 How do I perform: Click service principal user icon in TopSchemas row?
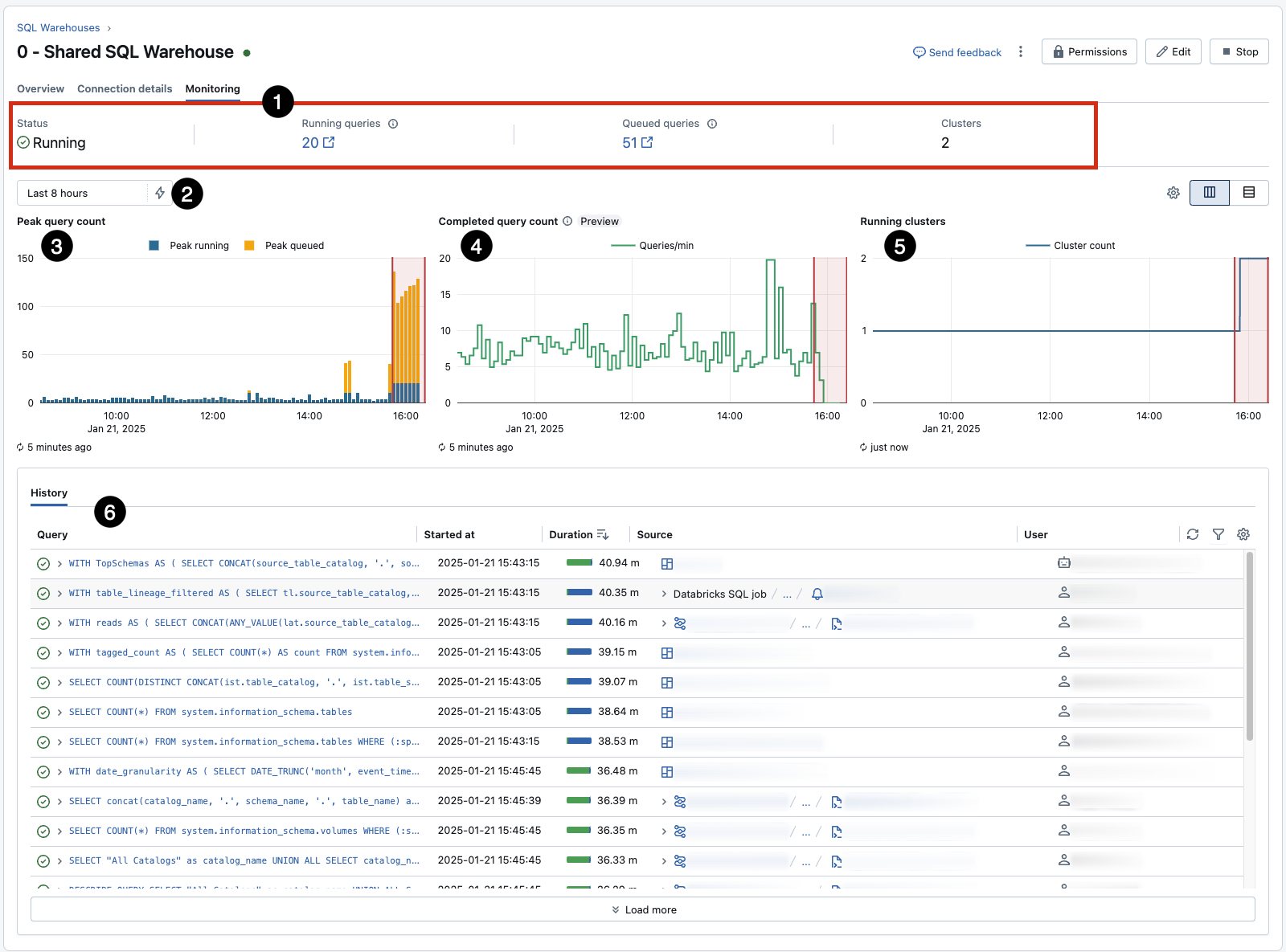tap(1064, 563)
